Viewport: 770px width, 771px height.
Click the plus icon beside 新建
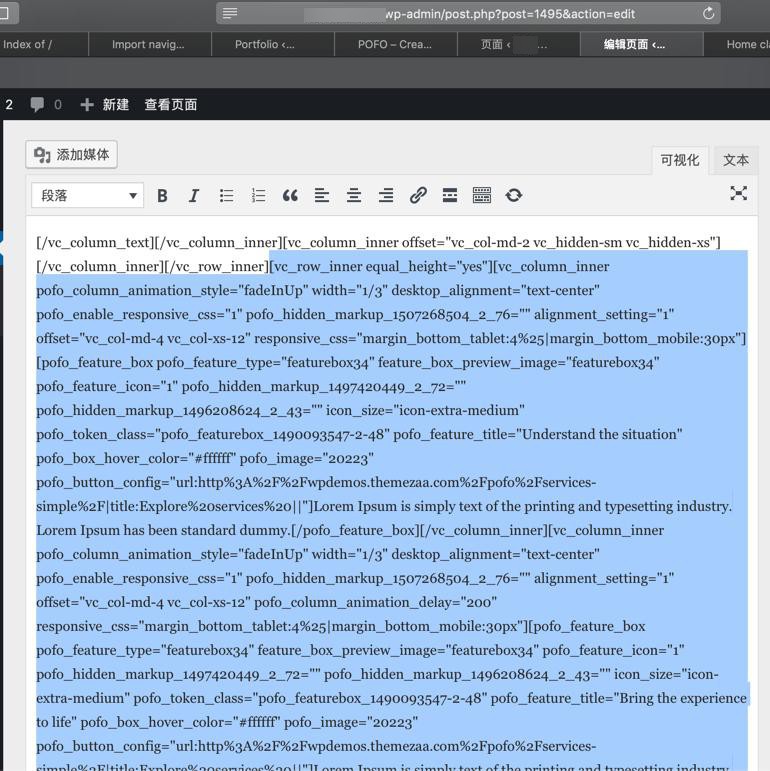pos(87,105)
